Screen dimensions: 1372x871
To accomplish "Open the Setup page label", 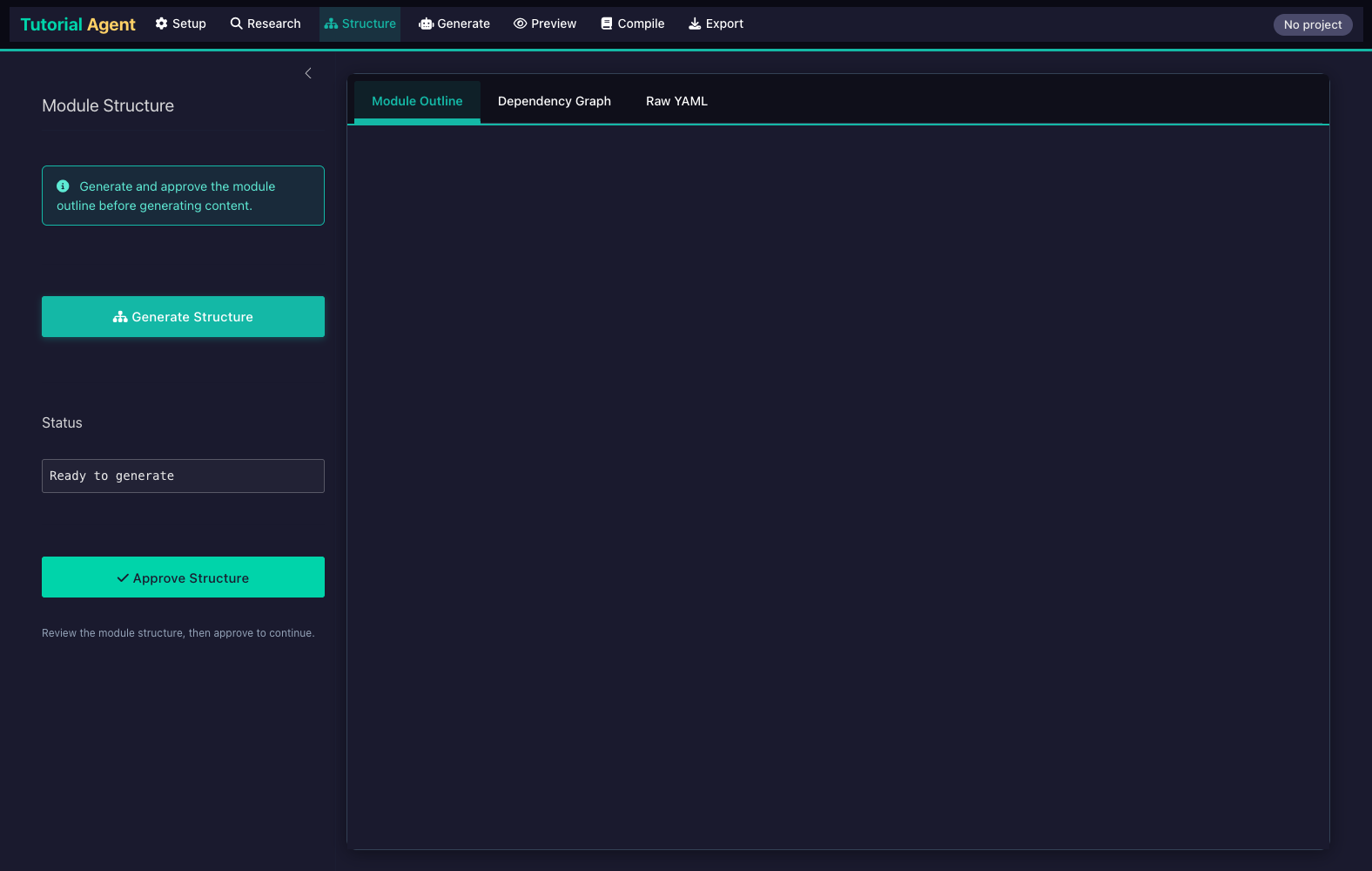I will (189, 24).
